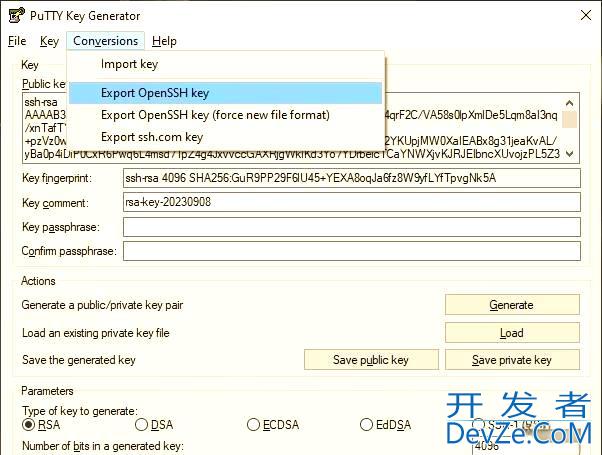602x455 pixels.
Task: Click the Generate button
Action: click(x=512, y=305)
